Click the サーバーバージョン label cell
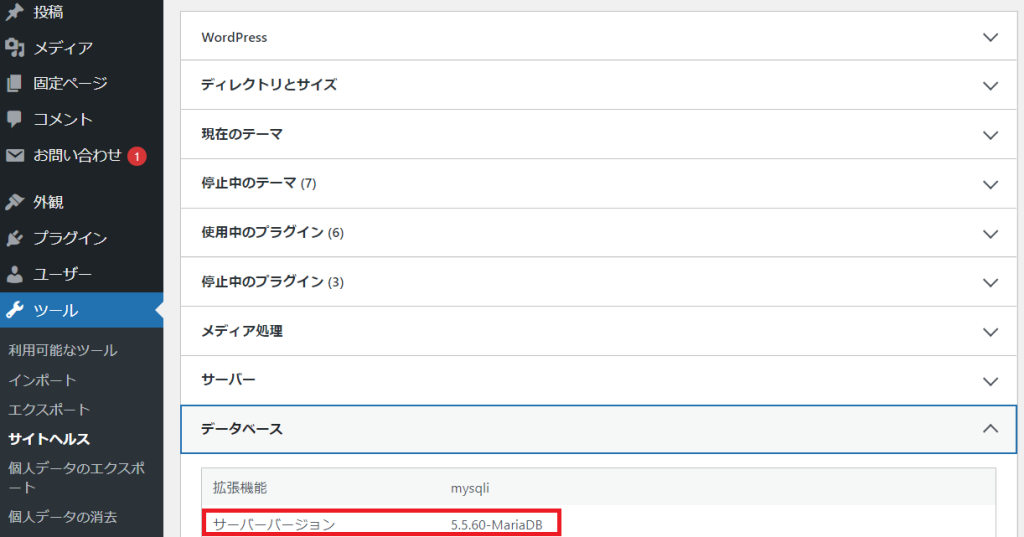 click(274, 525)
